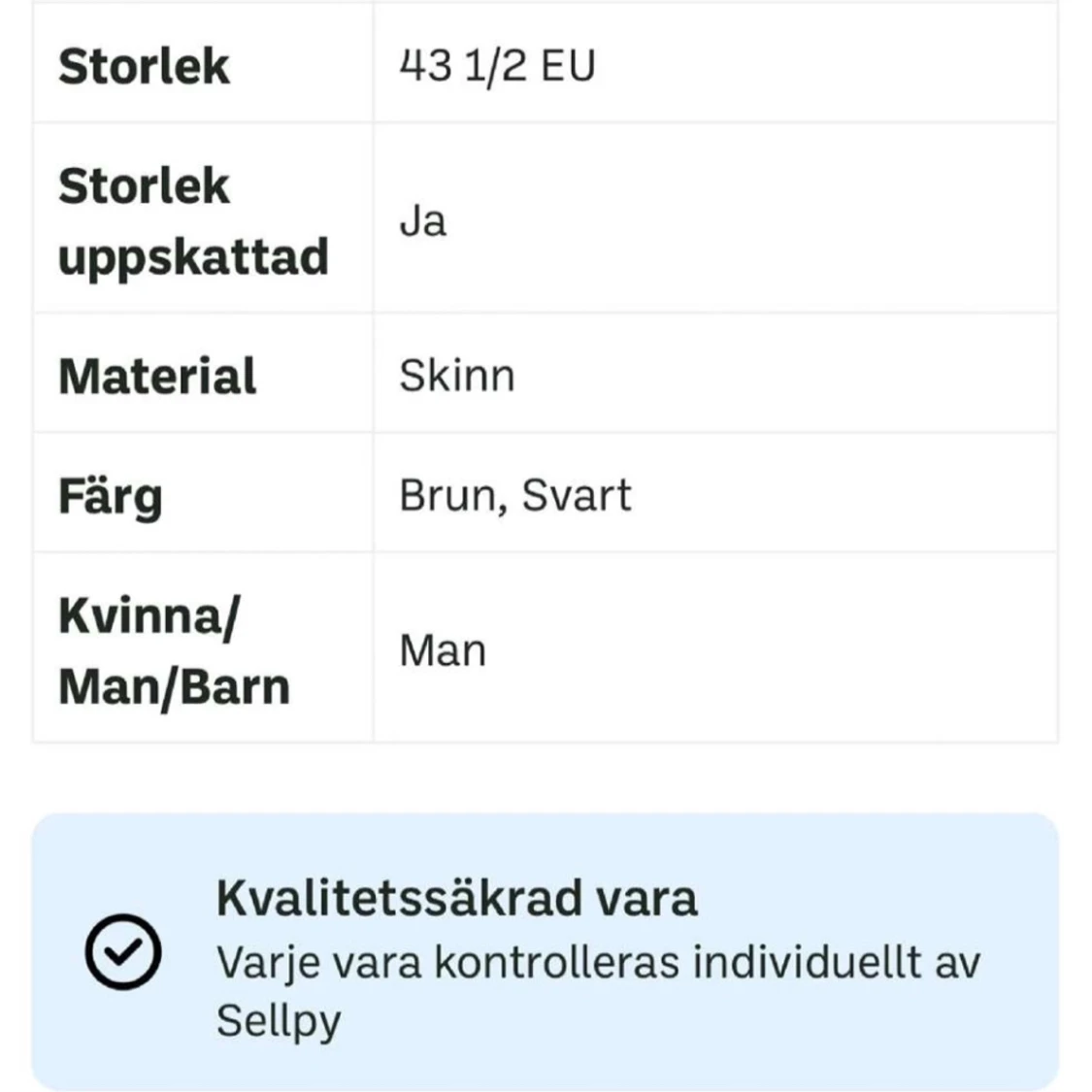Click the Färg row label
1092x1092 pixels.
click(110, 496)
